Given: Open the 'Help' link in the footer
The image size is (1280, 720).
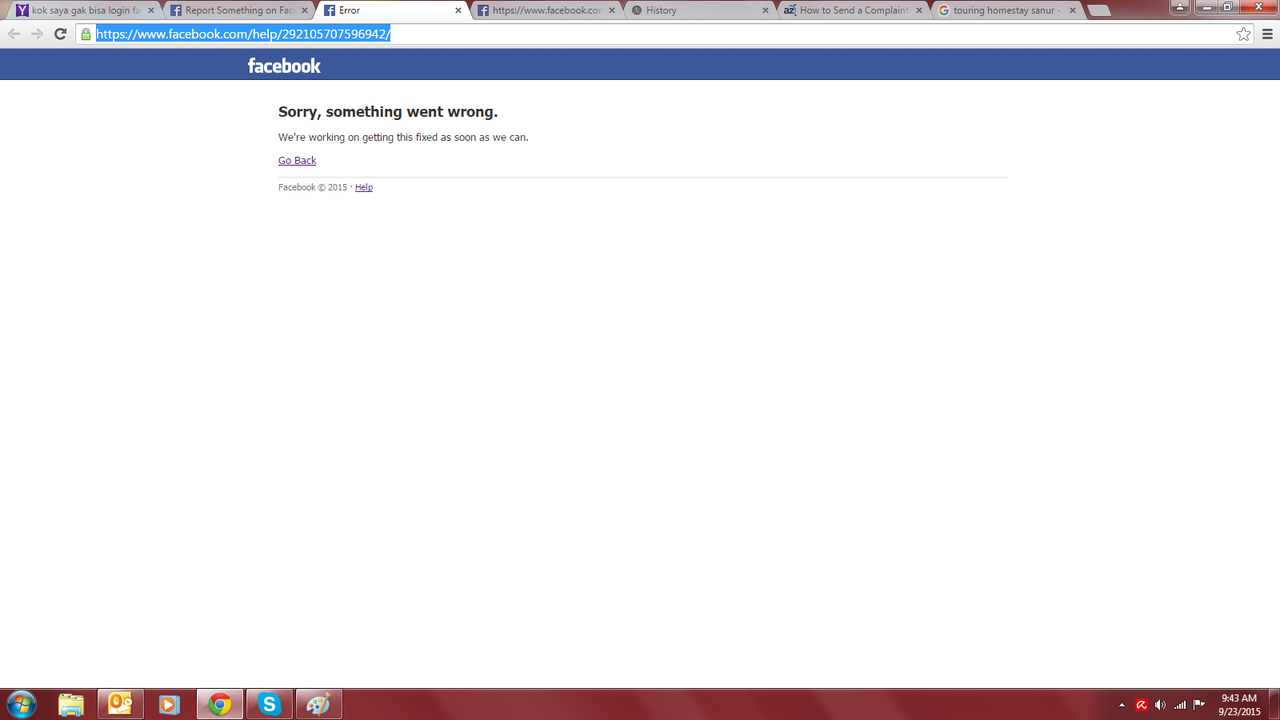Looking at the screenshot, I should (x=364, y=187).
